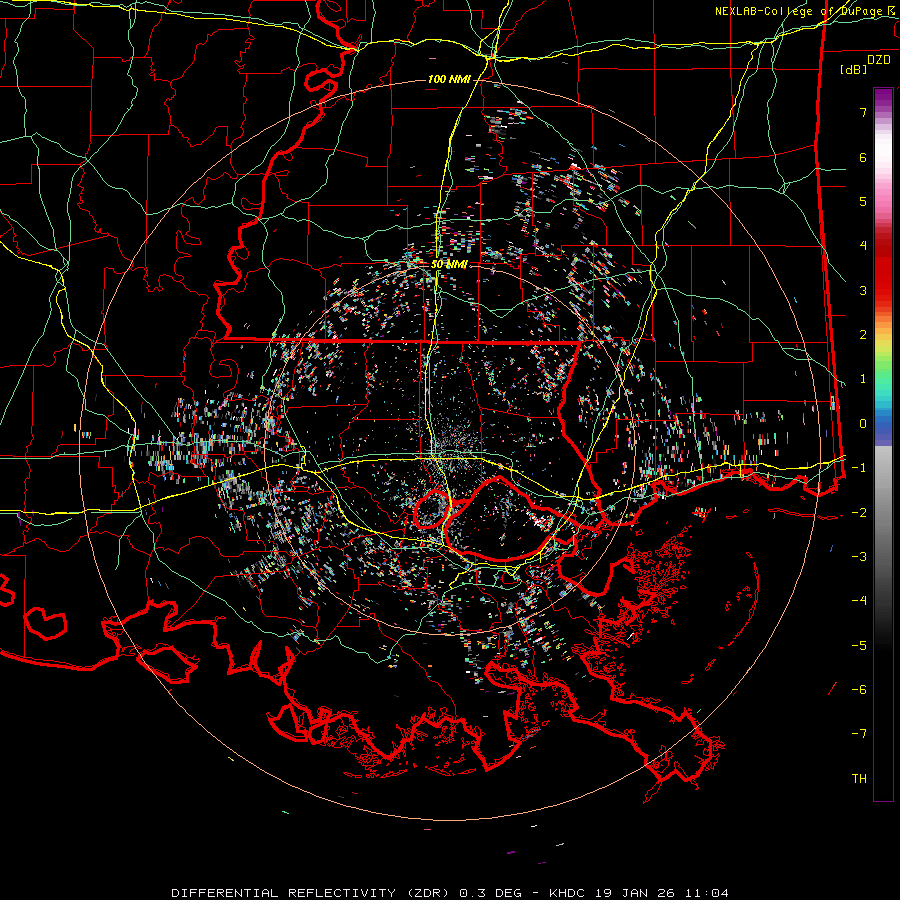Click the 50 NMI range ring label
Viewport: 900px width, 900px height.
[x=449, y=264]
